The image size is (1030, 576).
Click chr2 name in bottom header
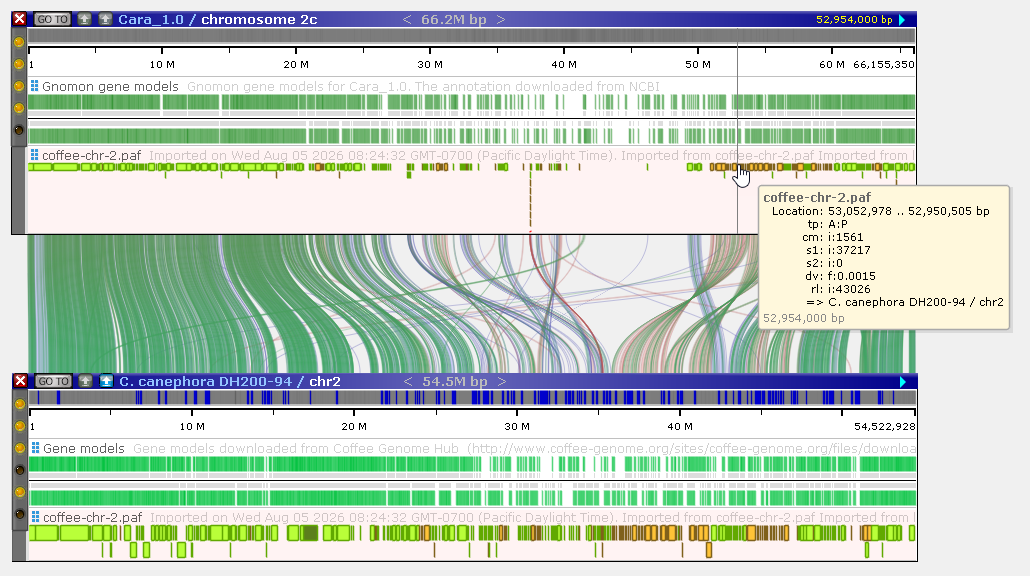pos(325,382)
